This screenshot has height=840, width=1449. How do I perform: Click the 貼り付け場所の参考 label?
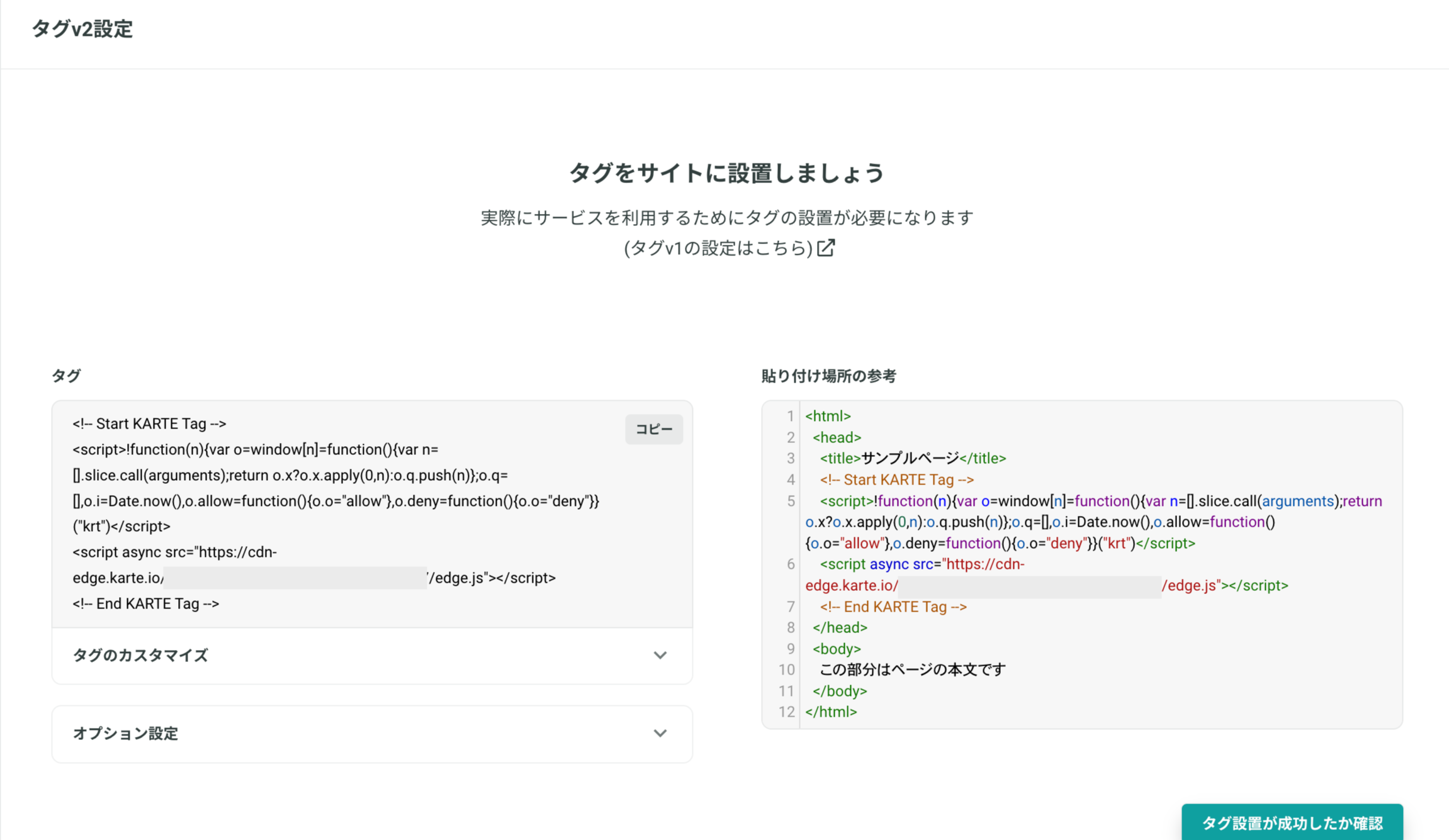click(x=828, y=376)
